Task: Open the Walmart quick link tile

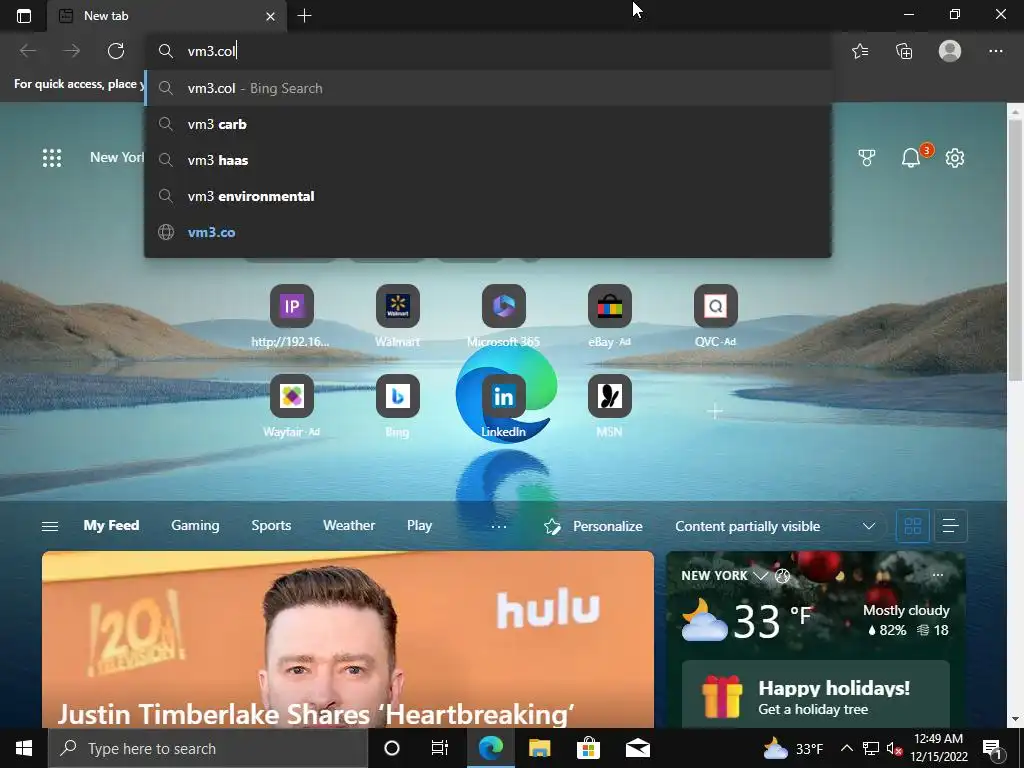Action: pos(398,316)
